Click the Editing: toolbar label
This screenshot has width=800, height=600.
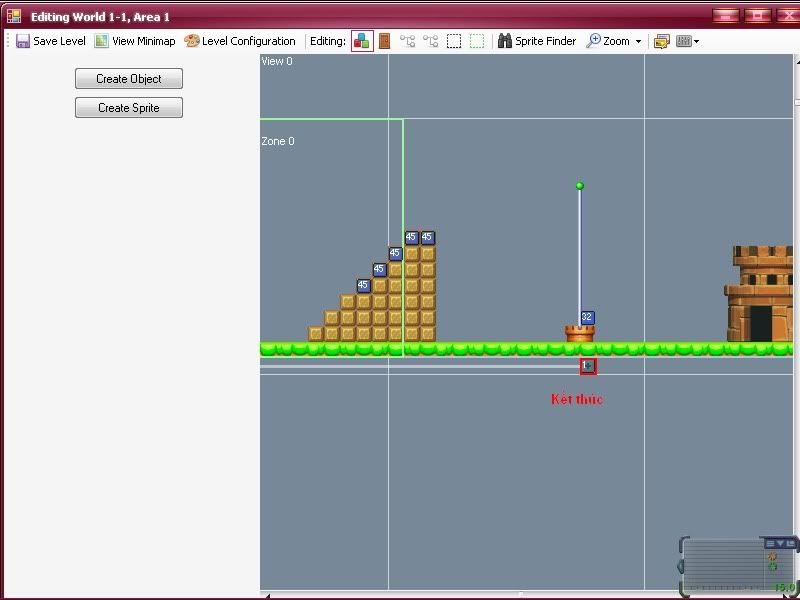(328, 41)
